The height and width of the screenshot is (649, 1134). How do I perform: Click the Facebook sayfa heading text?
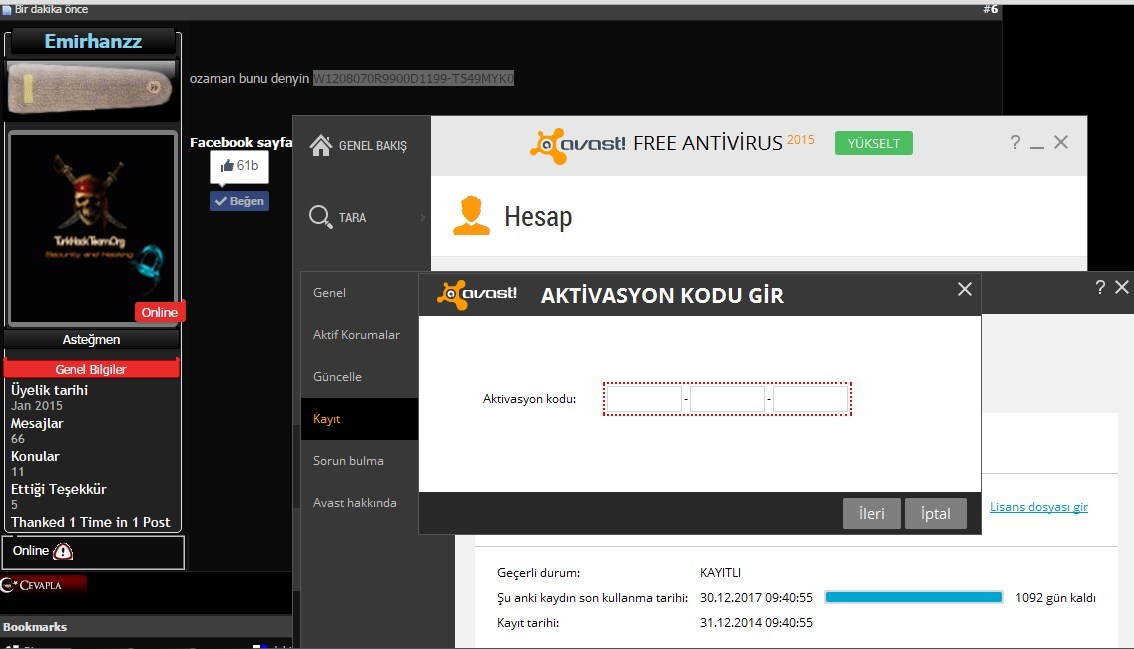point(241,143)
